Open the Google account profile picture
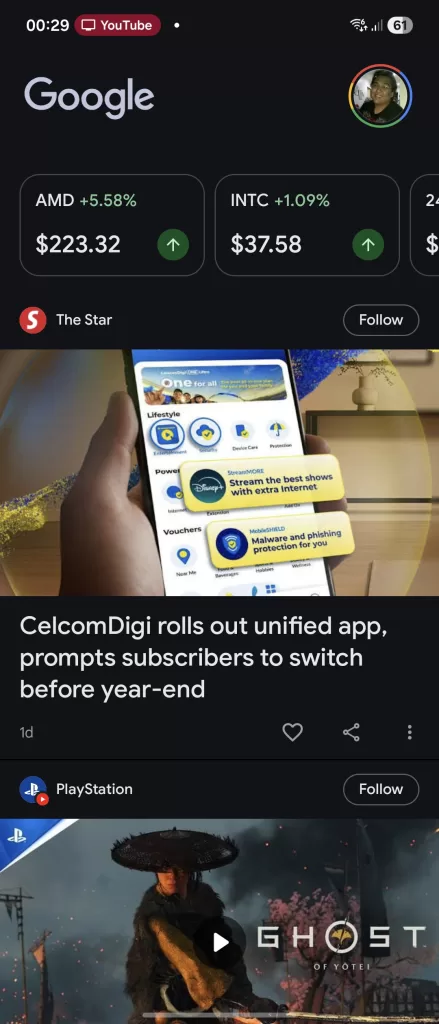Image resolution: width=439 pixels, height=1024 pixels. [x=380, y=96]
